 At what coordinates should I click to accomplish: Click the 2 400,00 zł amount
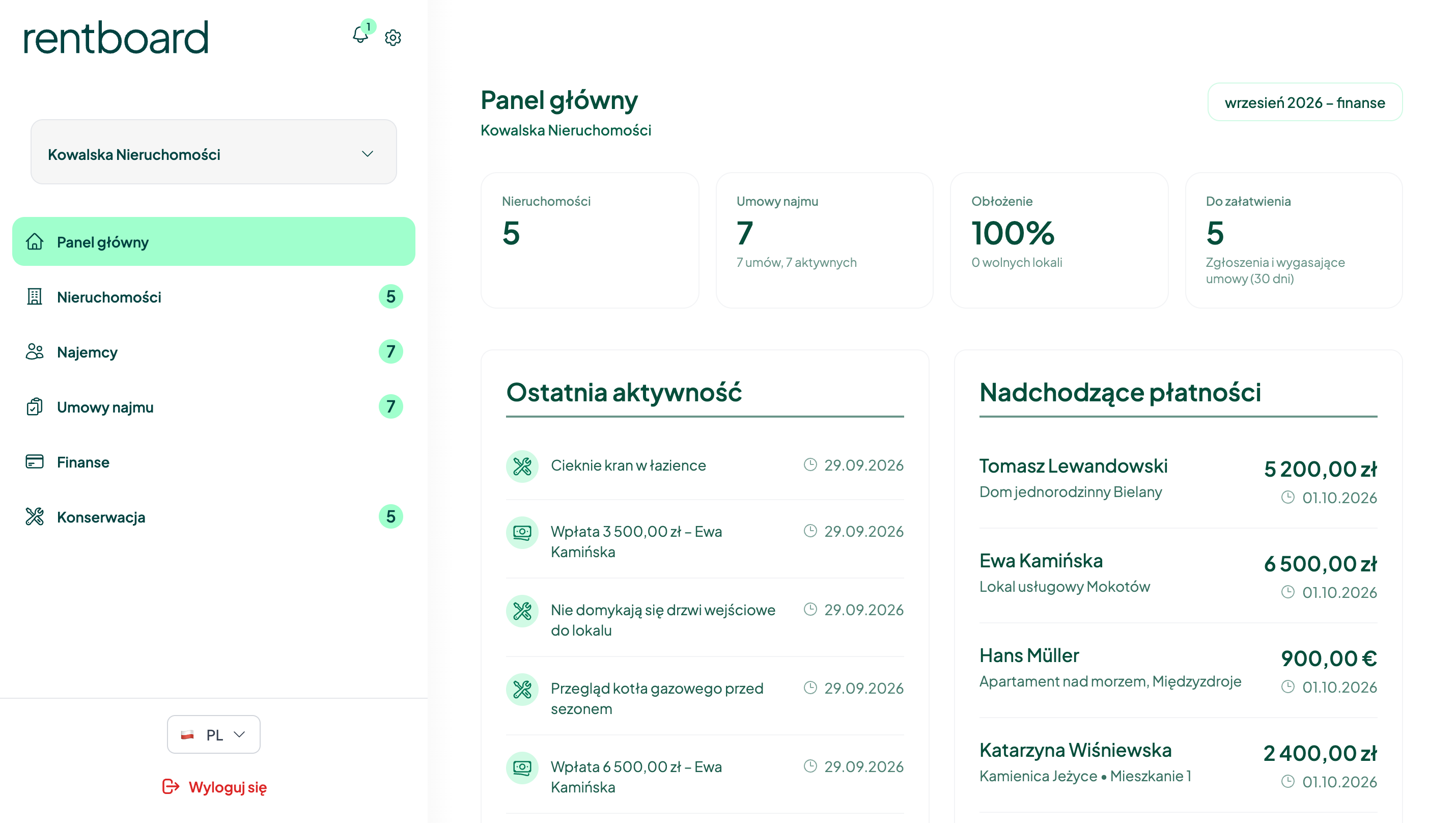click(1321, 753)
